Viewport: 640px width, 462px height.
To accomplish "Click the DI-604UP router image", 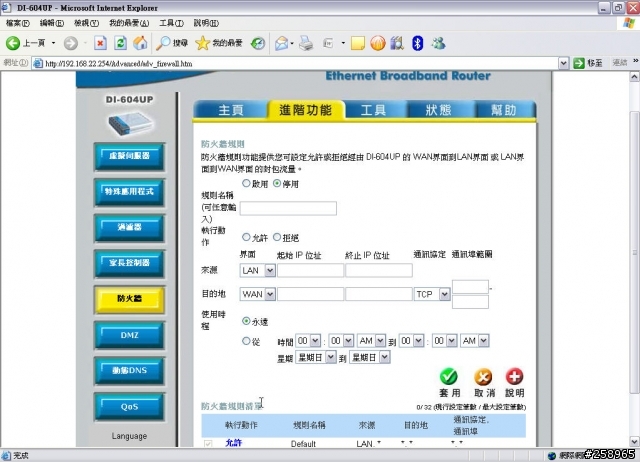I will tap(130, 123).
